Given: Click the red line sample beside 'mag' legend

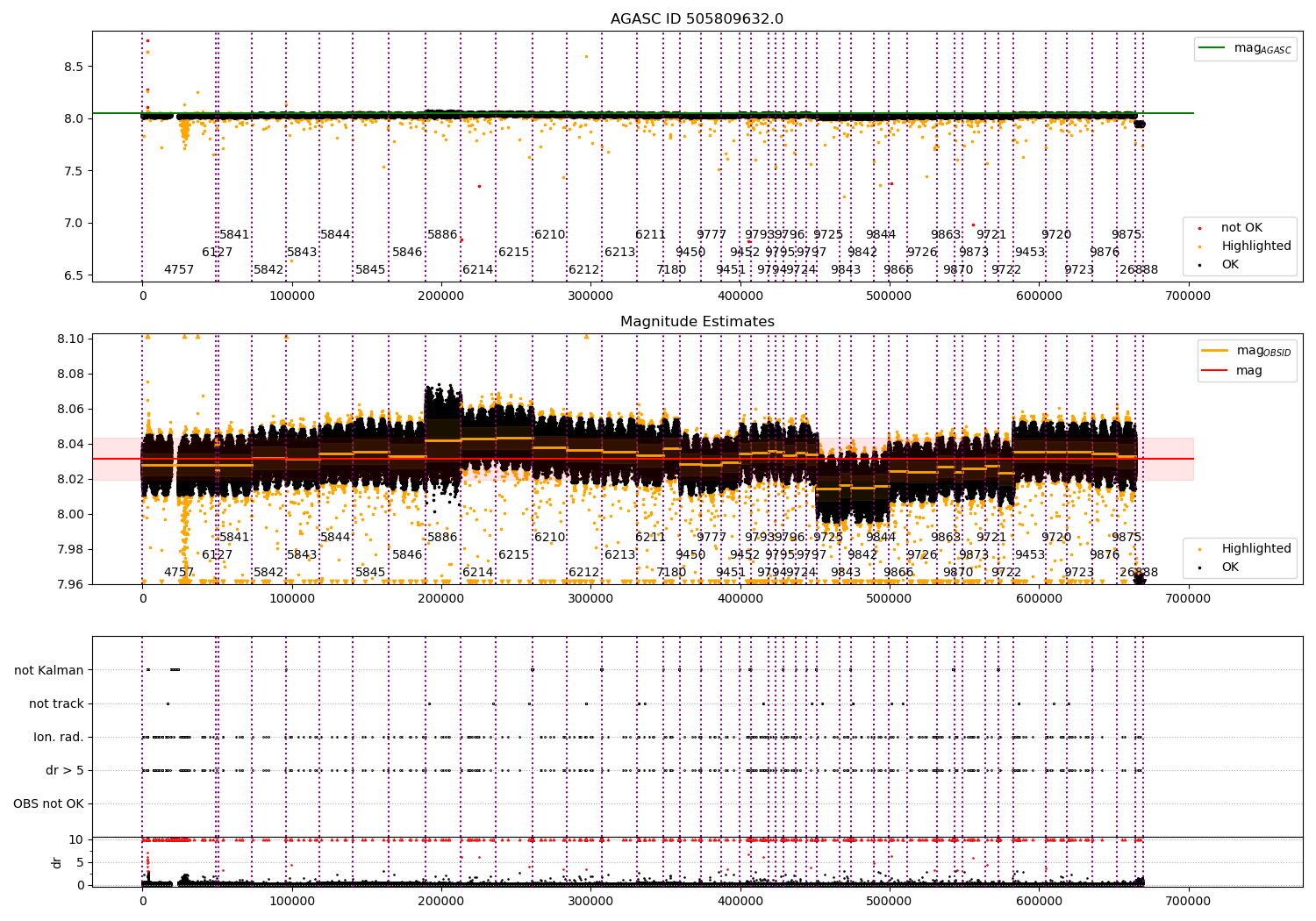Looking at the screenshot, I should [1215, 371].
